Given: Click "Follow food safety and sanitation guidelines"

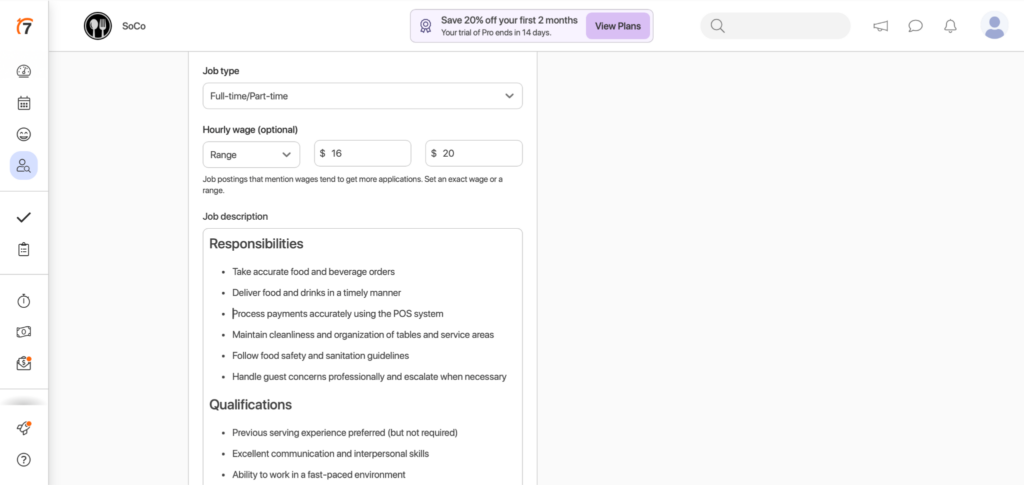Looking at the screenshot, I should coord(321,356).
